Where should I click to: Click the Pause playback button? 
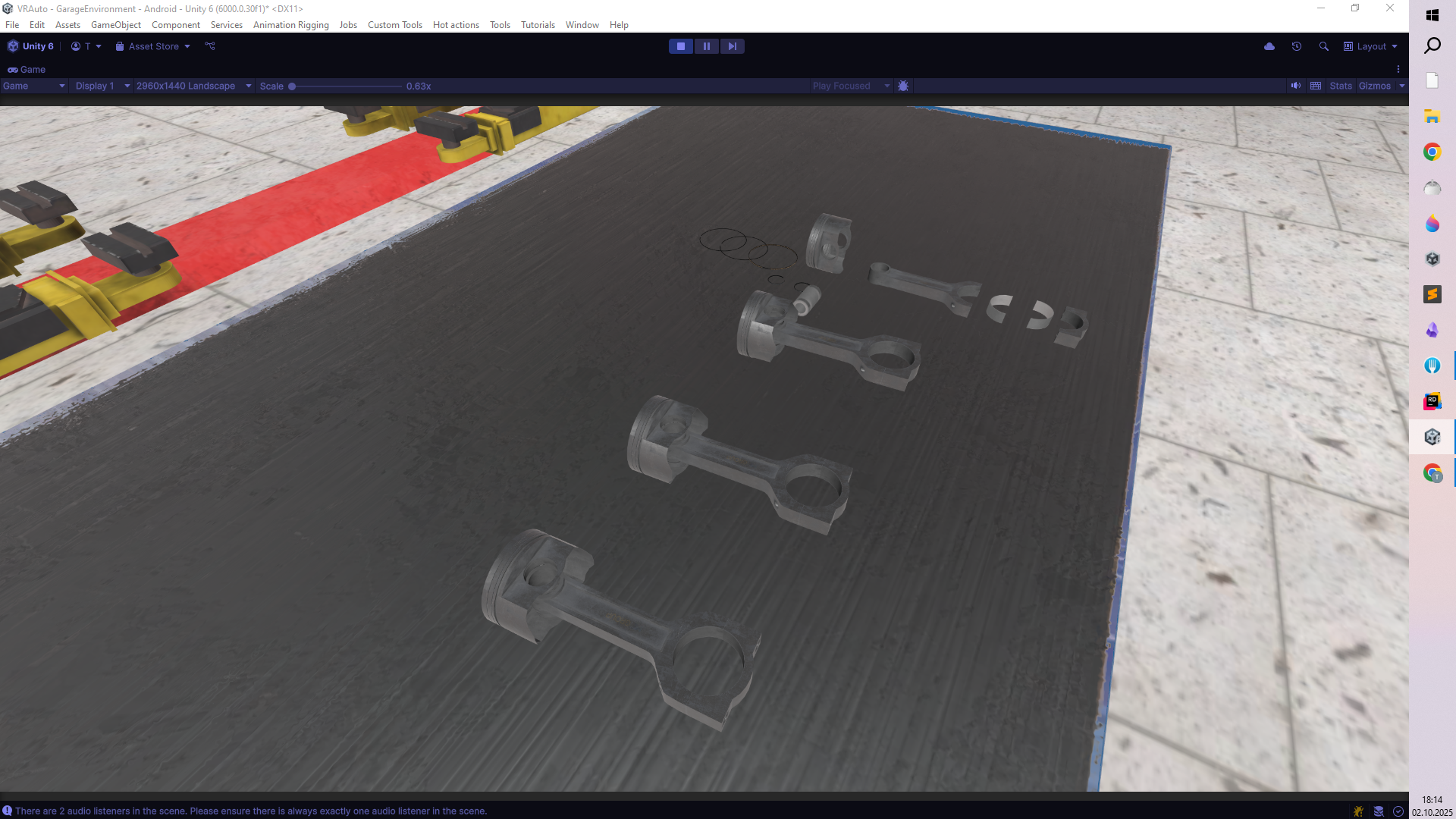coord(706,46)
